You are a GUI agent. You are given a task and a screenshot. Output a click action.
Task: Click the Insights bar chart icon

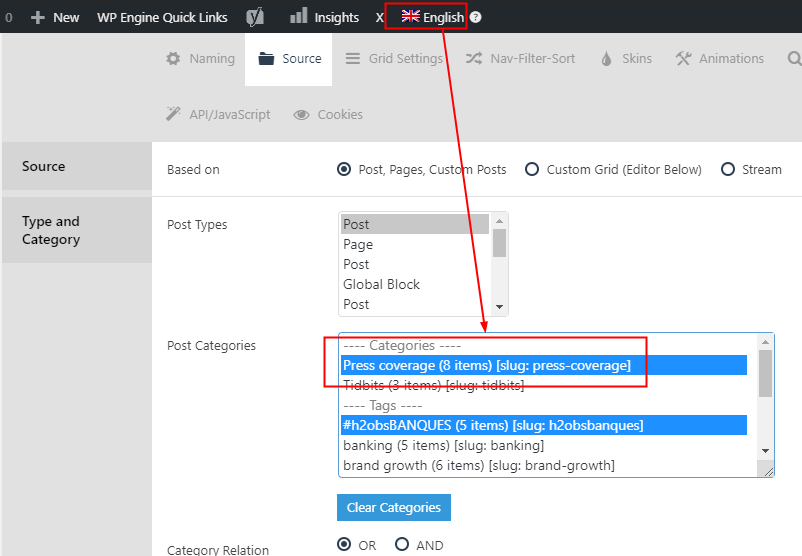click(299, 16)
